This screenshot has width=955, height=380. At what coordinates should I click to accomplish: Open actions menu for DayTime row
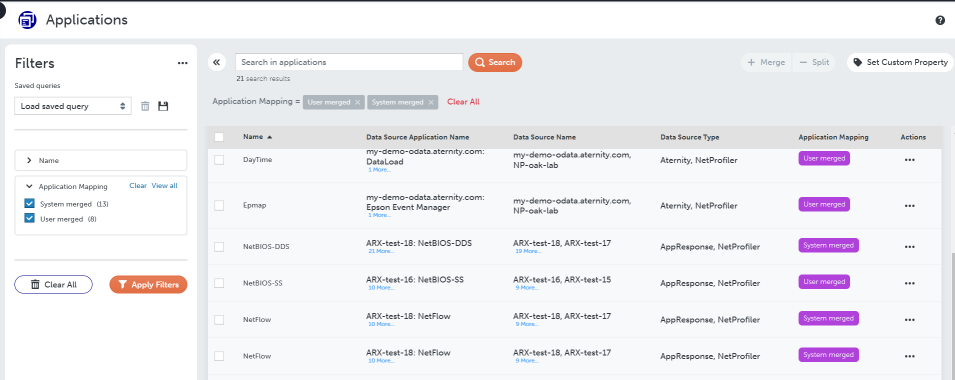(x=909, y=160)
